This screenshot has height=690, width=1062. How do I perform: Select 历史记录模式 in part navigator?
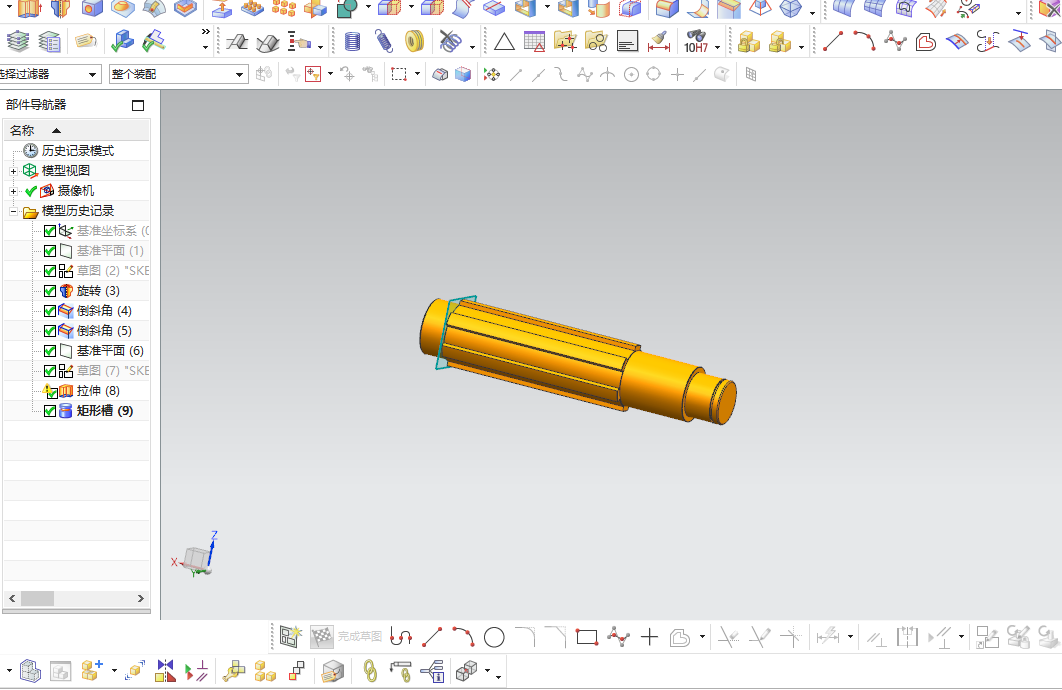tap(77, 151)
